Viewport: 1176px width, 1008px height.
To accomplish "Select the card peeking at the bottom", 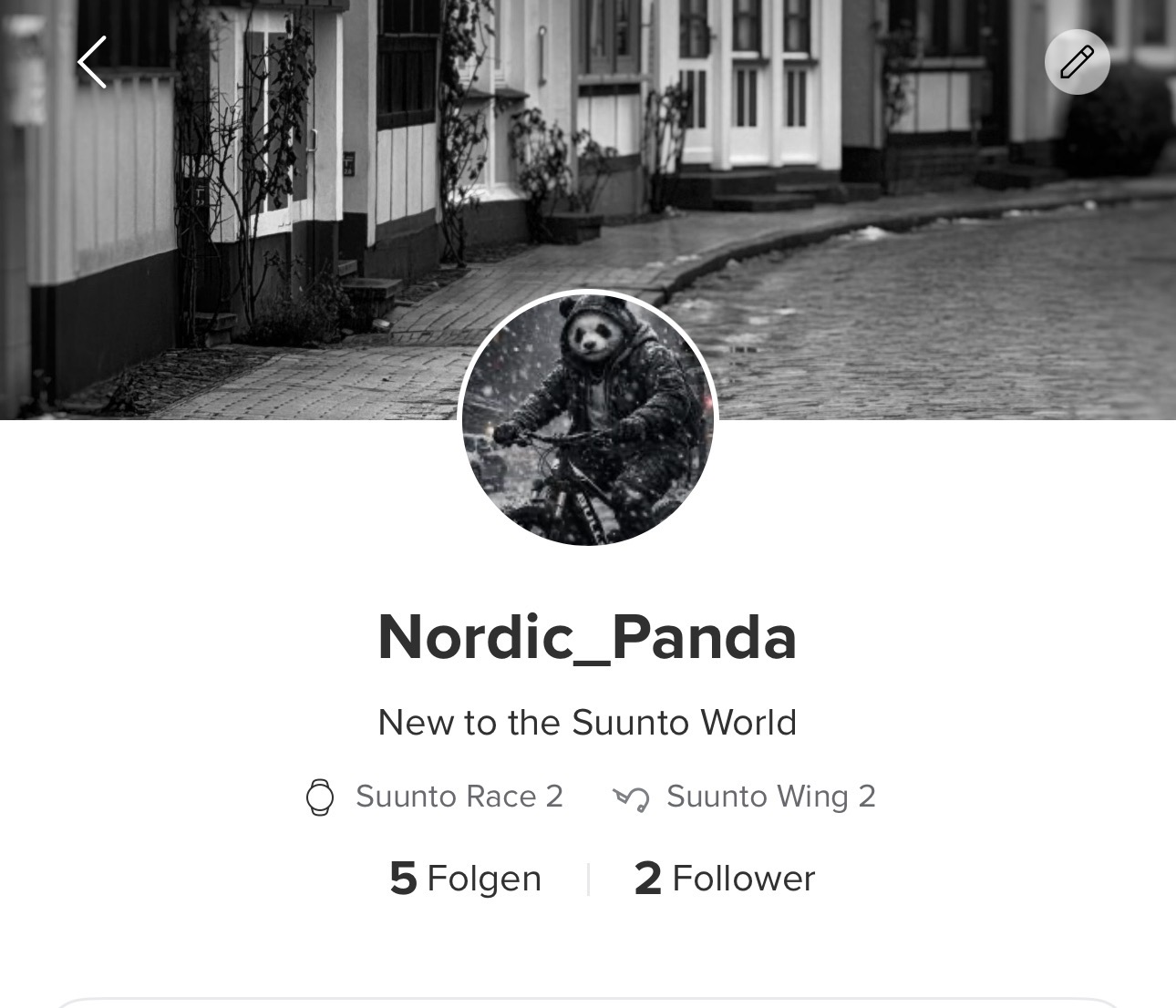I will click(x=588, y=1003).
